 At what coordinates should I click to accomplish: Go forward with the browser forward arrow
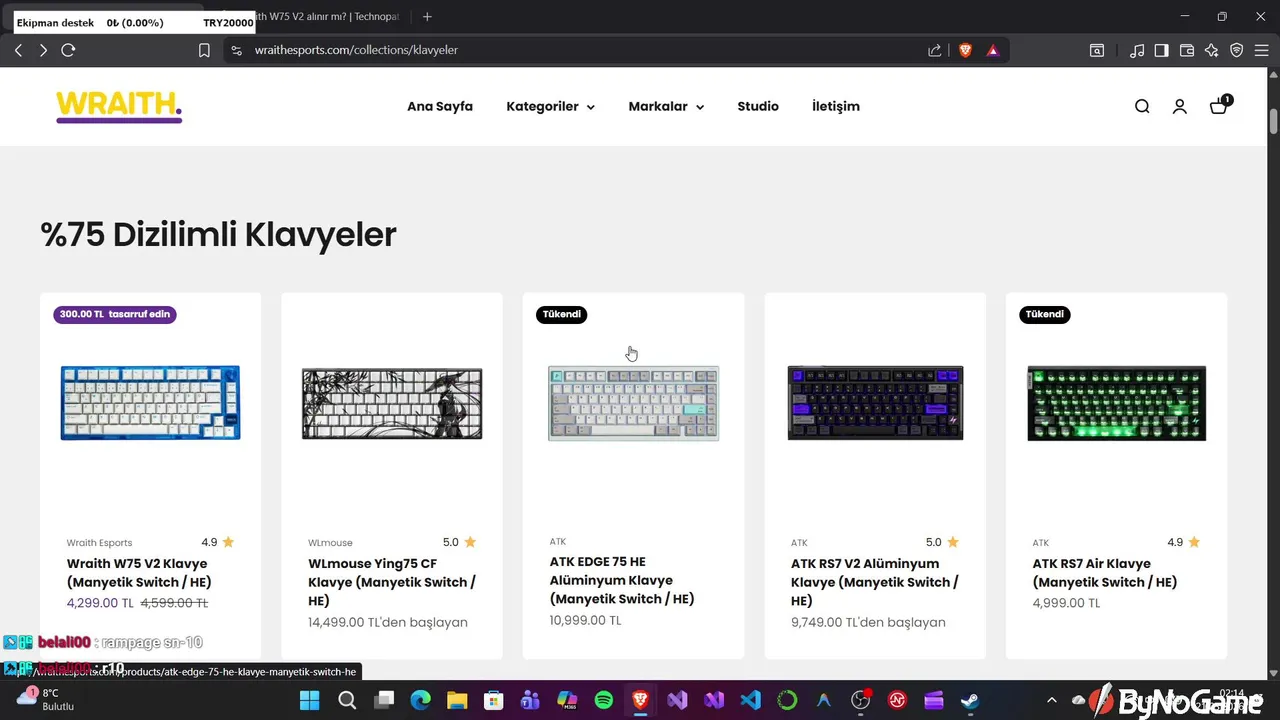point(43,50)
